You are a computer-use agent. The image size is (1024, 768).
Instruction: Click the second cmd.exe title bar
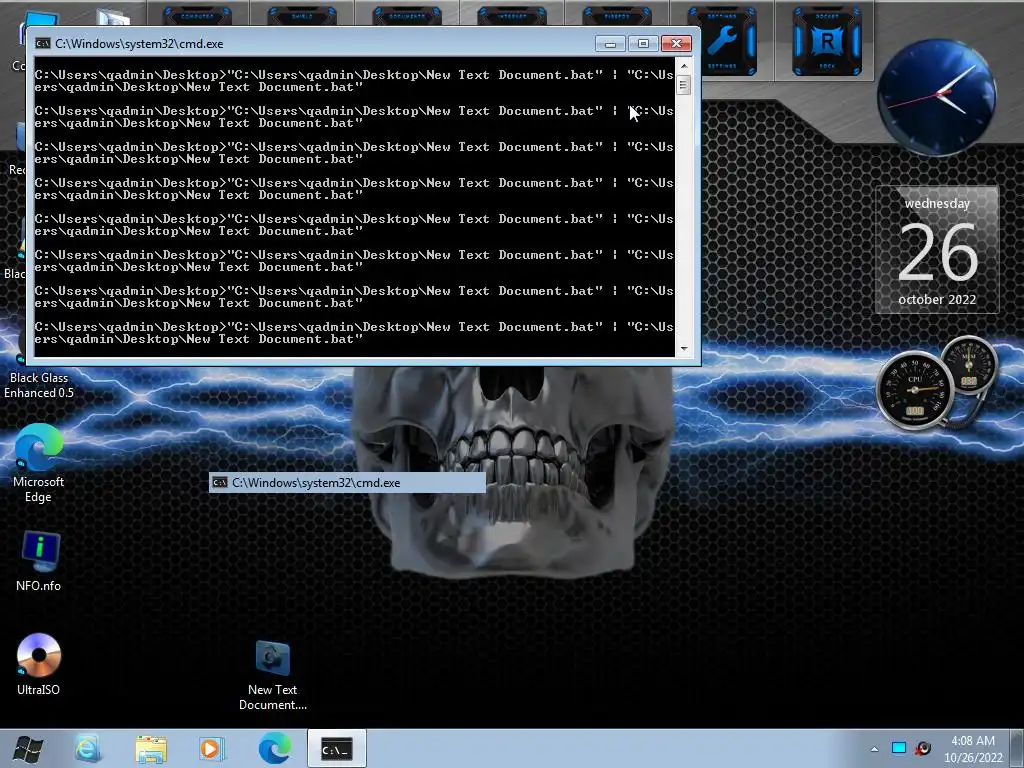pos(347,483)
